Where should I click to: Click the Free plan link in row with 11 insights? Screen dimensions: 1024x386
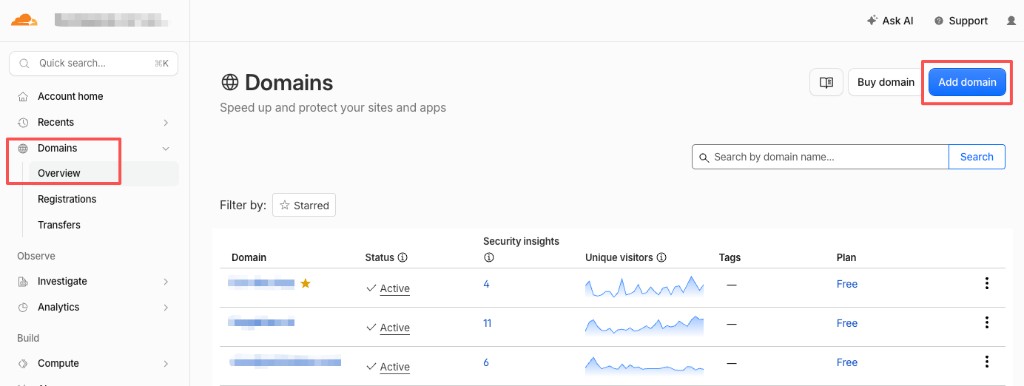click(847, 323)
